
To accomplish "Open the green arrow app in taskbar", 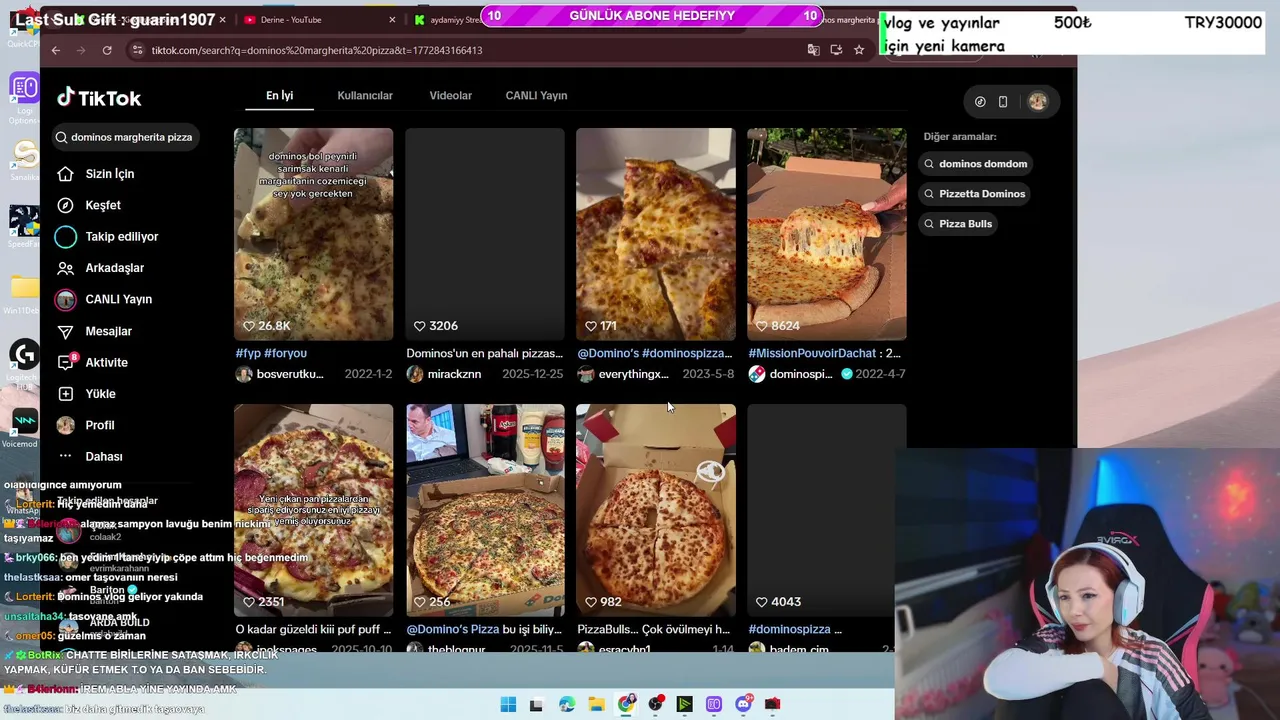I will (685, 704).
